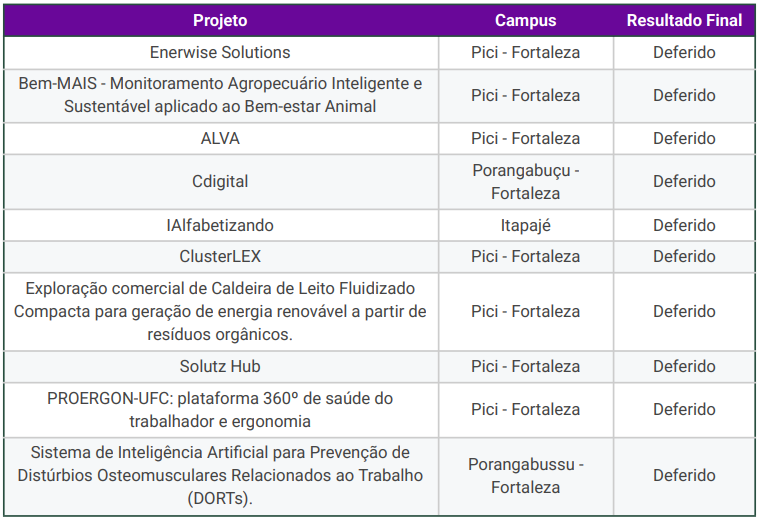Select the Porangabussu - Fortaleza campus cell
Viewport: 761px width, 520px height.
point(525,476)
